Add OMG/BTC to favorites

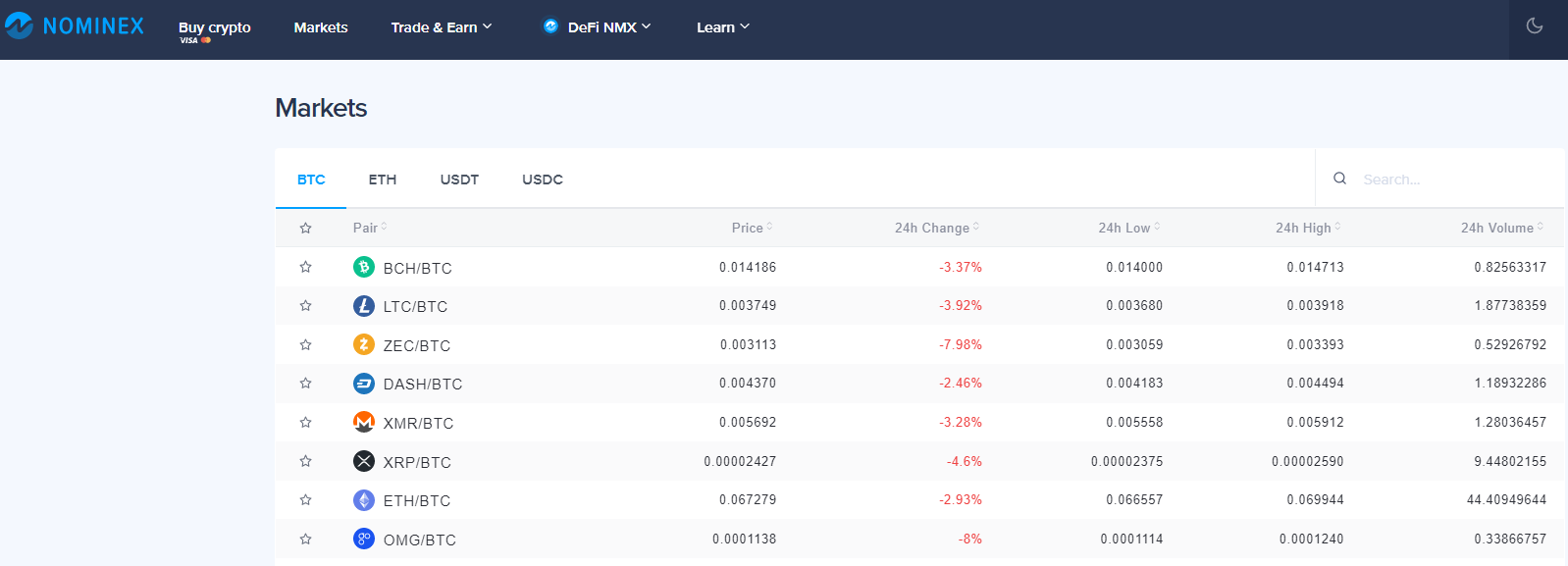(305, 539)
